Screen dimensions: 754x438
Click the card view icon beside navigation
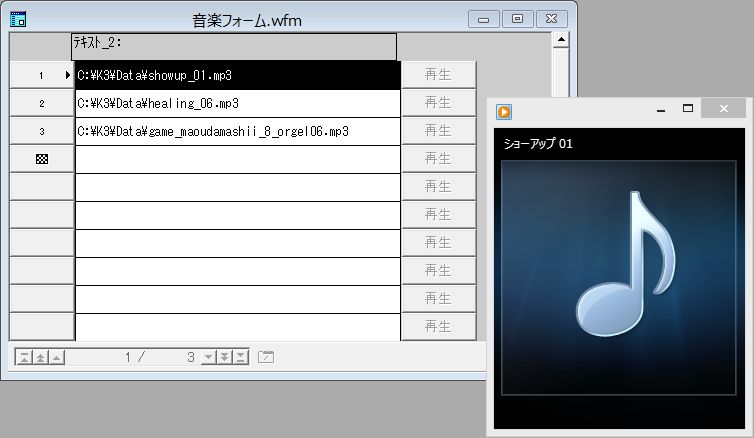coord(266,357)
